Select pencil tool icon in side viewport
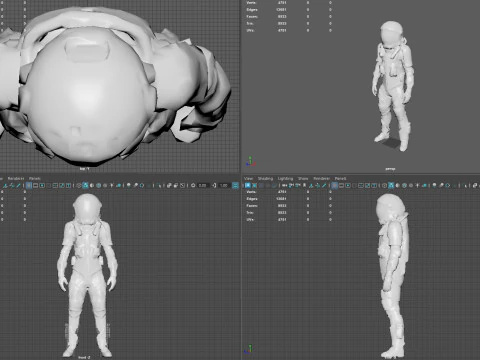Viewport: 480px width, 360px height. click(x=324, y=185)
